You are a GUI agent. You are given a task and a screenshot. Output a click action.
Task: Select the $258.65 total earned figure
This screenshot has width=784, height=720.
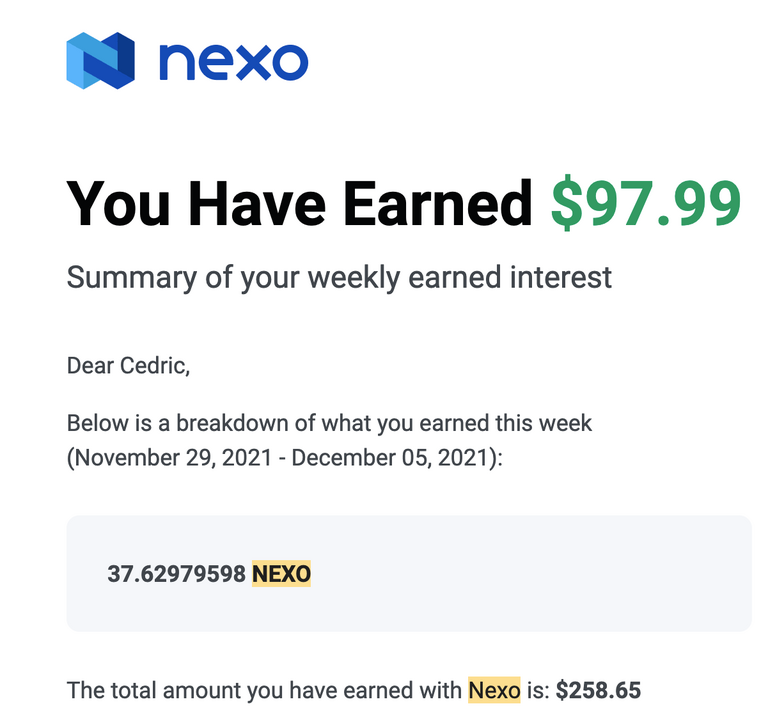pos(598,690)
